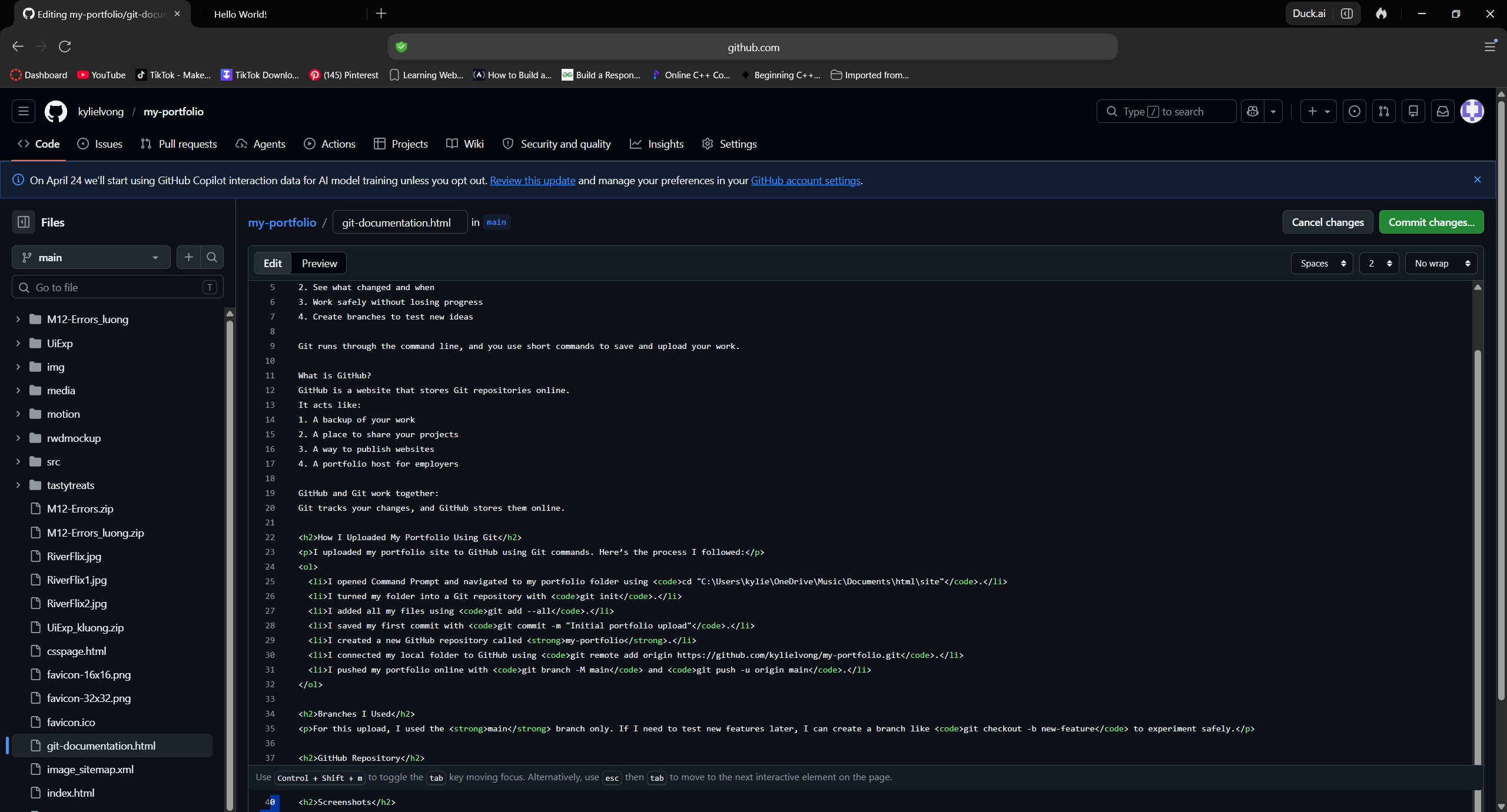The width and height of the screenshot is (1507, 812).
Task: Open the Code repository tab
Action: coord(39,144)
